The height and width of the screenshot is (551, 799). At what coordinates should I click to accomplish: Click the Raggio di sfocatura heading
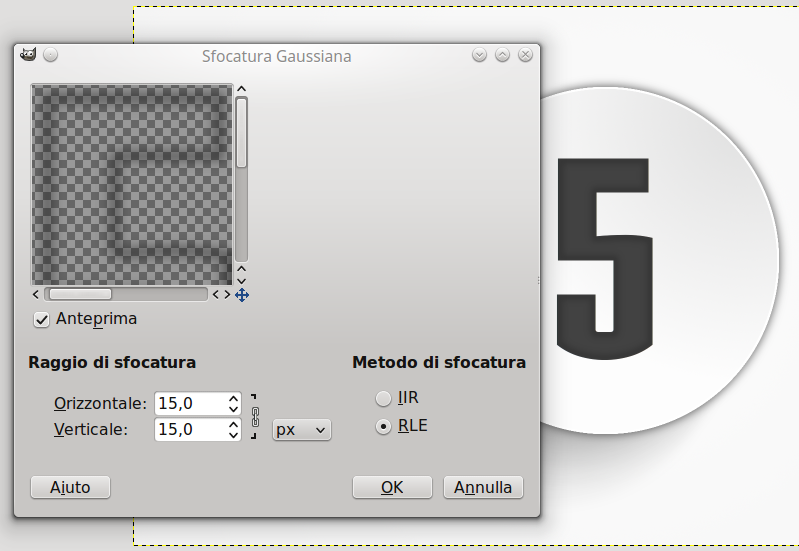point(112,362)
